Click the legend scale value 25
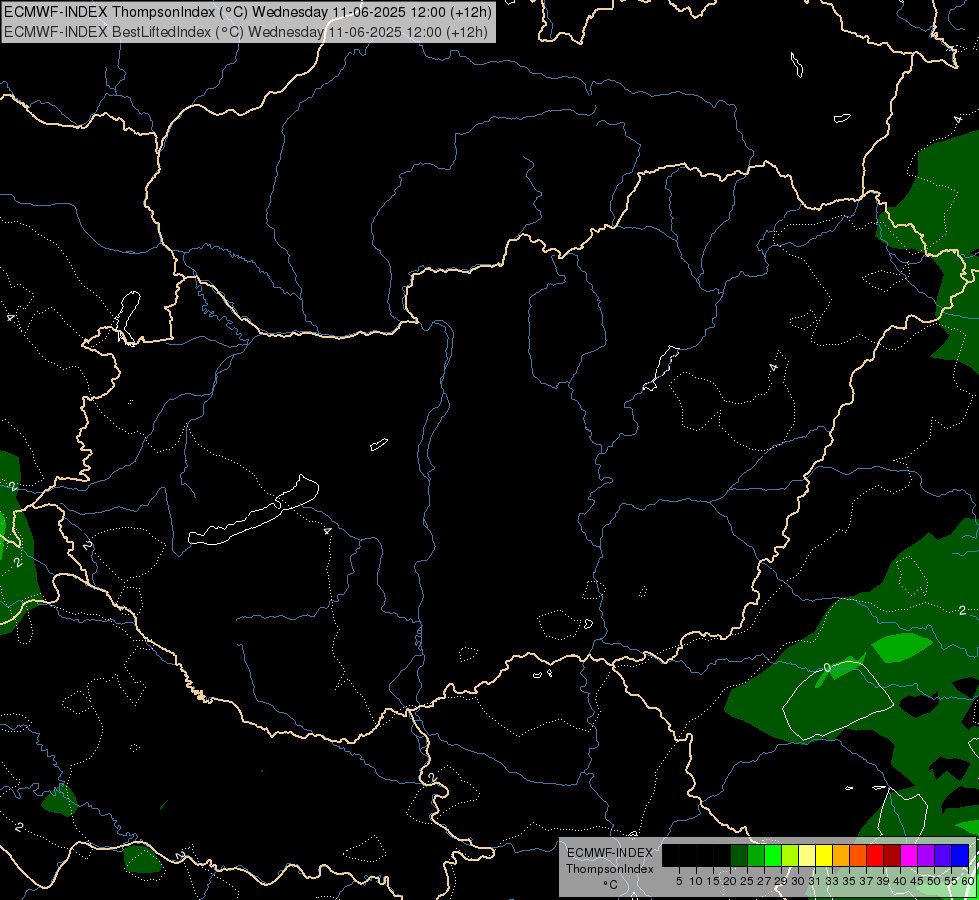Screen dimensions: 979x900 pos(747,881)
